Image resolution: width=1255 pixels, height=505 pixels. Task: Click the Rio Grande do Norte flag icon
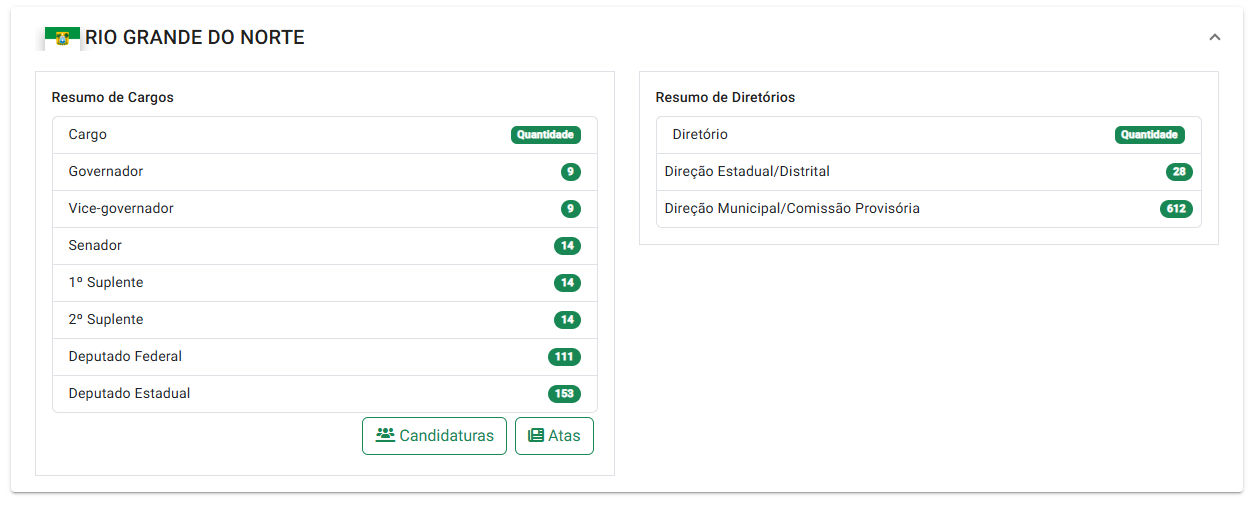click(62, 38)
